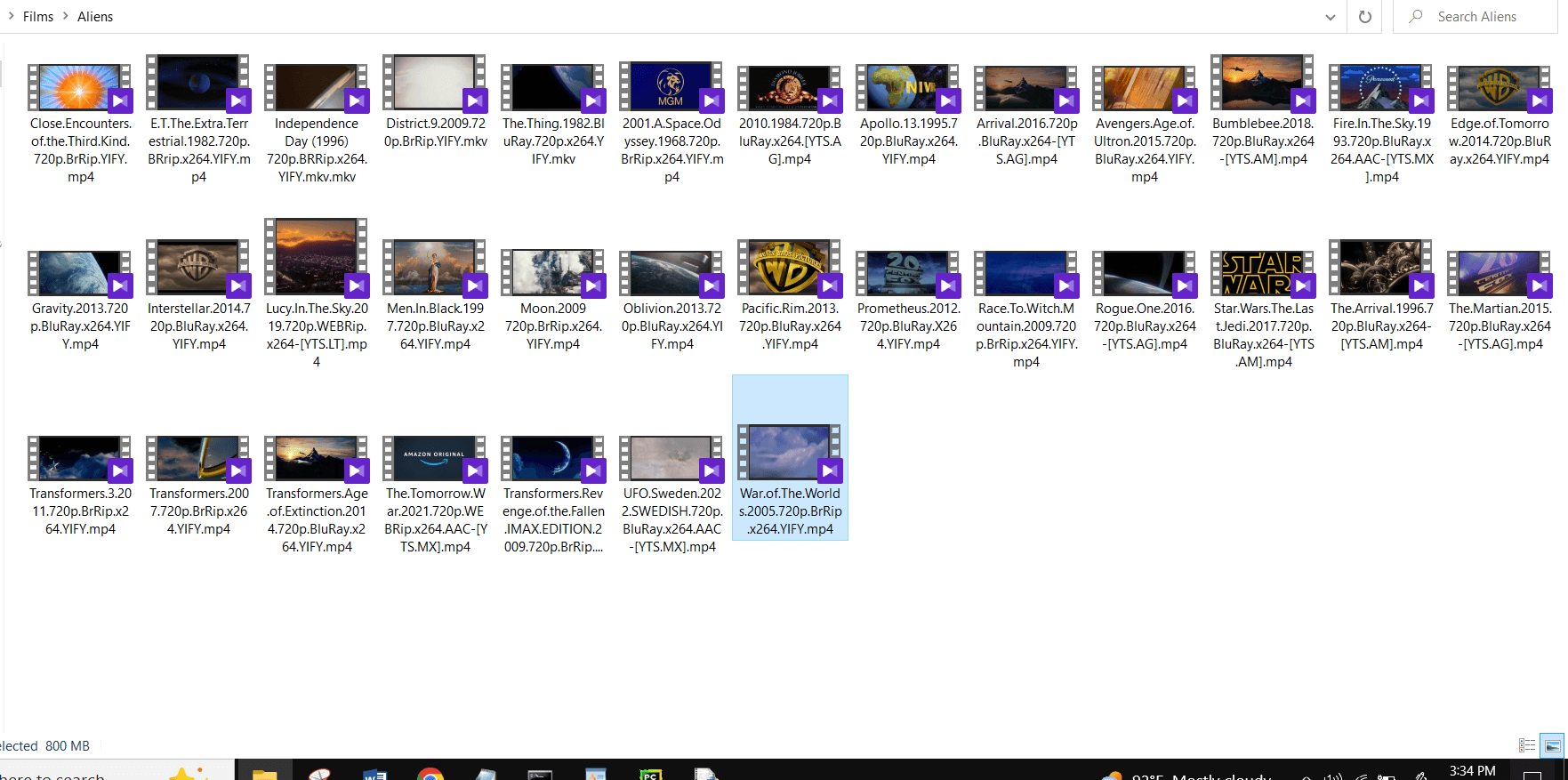Go to the Films folder in breadcrumb
The image size is (1568, 780).
(x=38, y=17)
